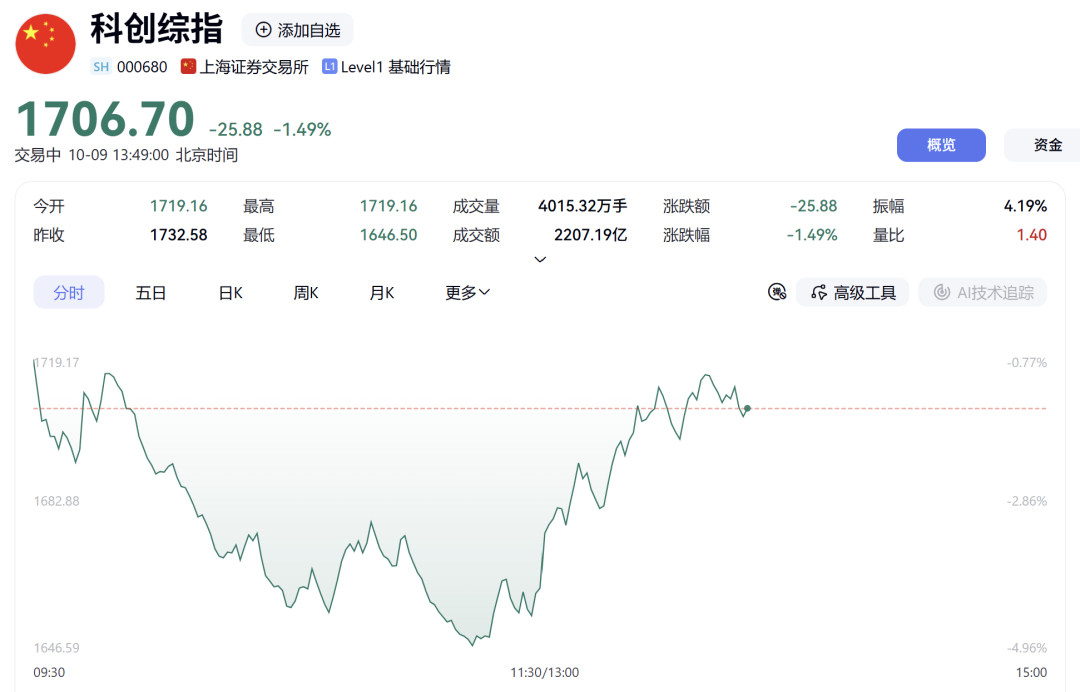Click the L1 Level1 badge icon
This screenshot has height=692, width=1080.
coord(329,66)
